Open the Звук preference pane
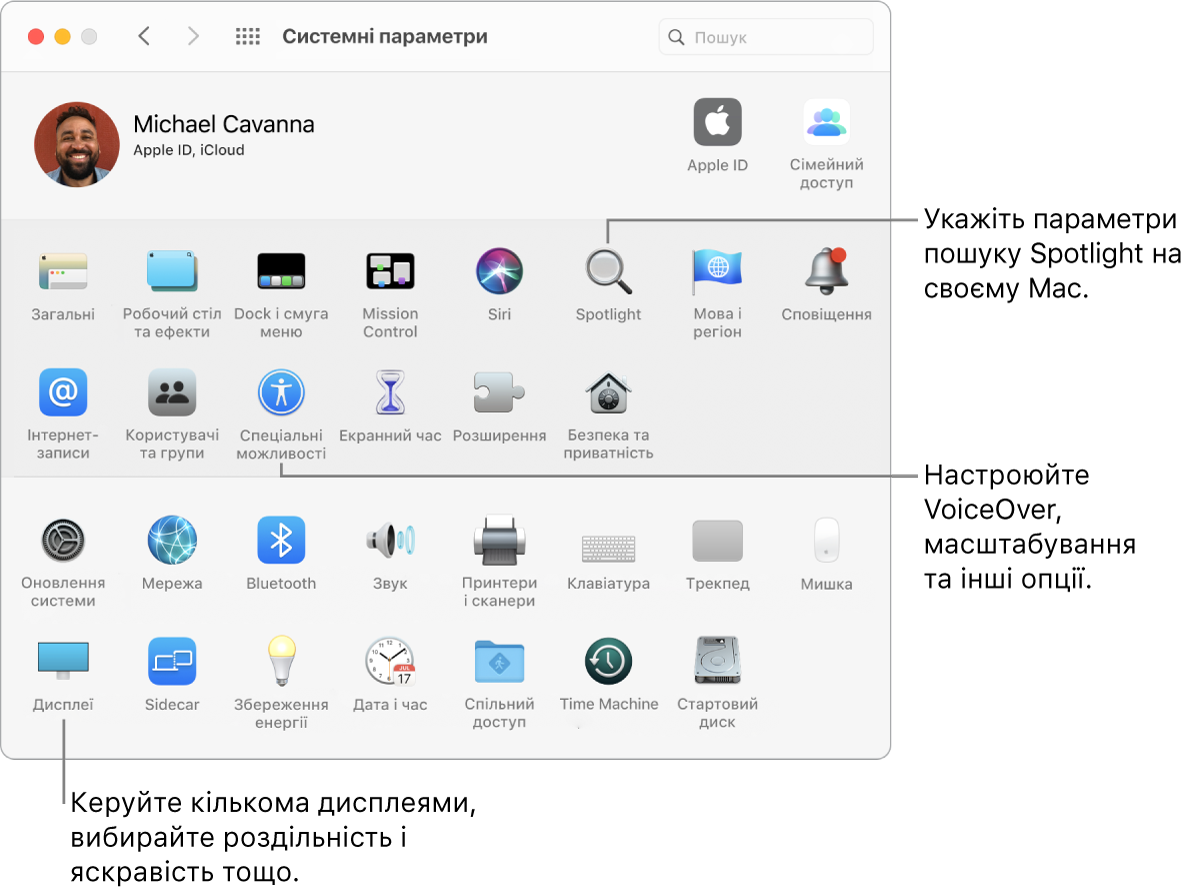This screenshot has height=894, width=1192. (x=390, y=539)
